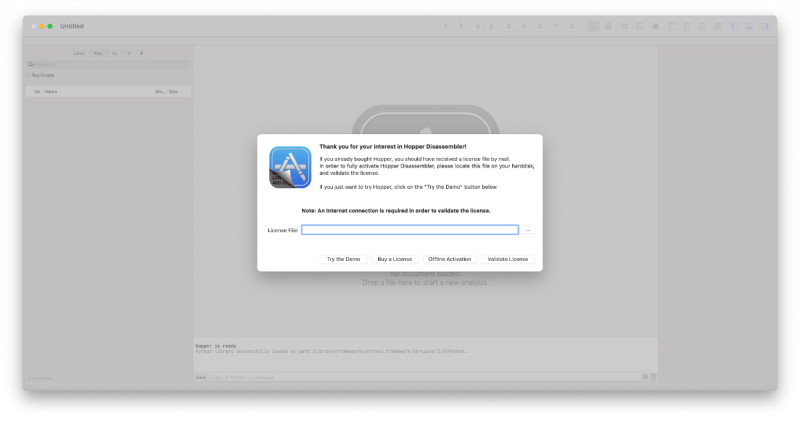Mark as data with the D toolbar button
Viewport: 800px width, 421px height.
509,26
